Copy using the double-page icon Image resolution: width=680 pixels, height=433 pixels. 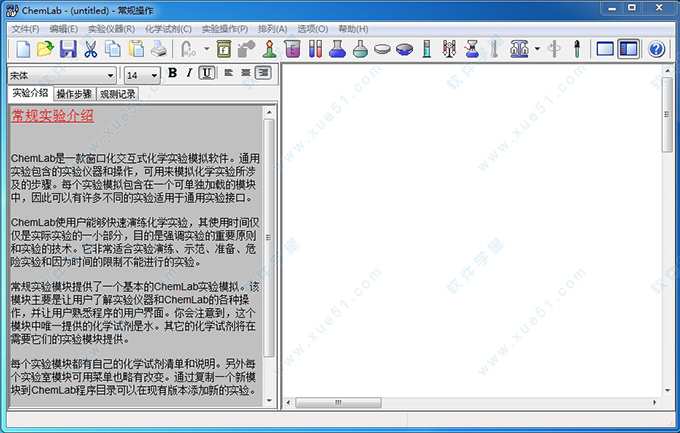click(113, 49)
